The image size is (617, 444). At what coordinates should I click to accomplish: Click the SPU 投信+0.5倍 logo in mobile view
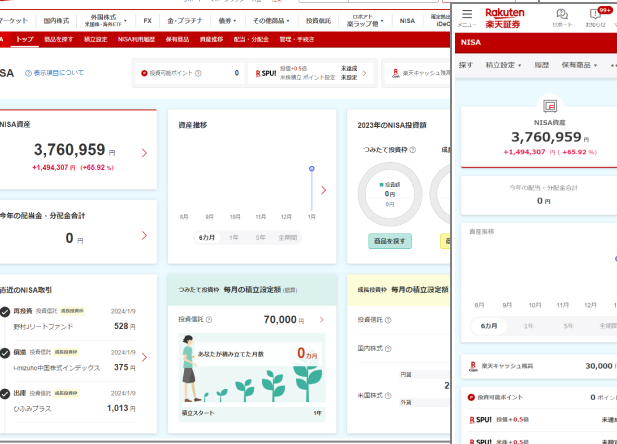coord(480,420)
